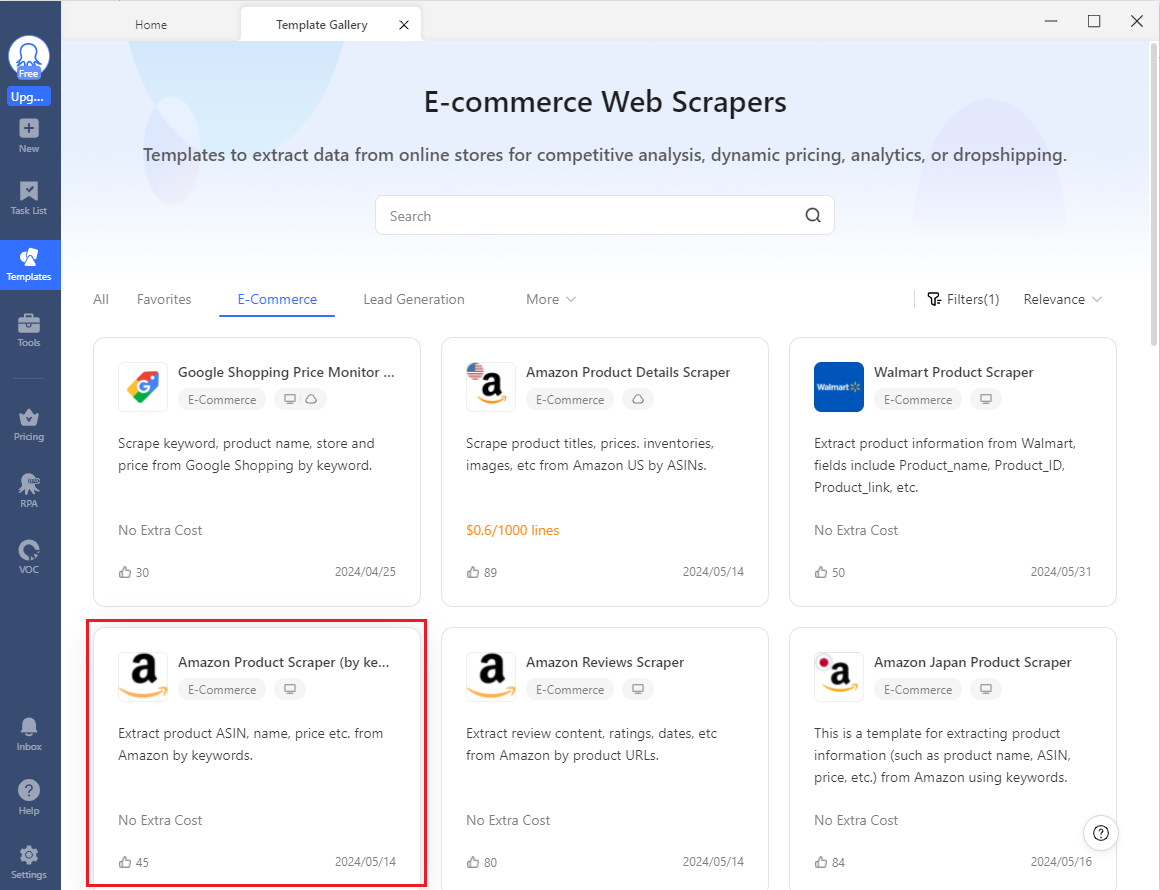Open VOC from the sidebar
This screenshot has height=890, width=1160.
click(29, 557)
